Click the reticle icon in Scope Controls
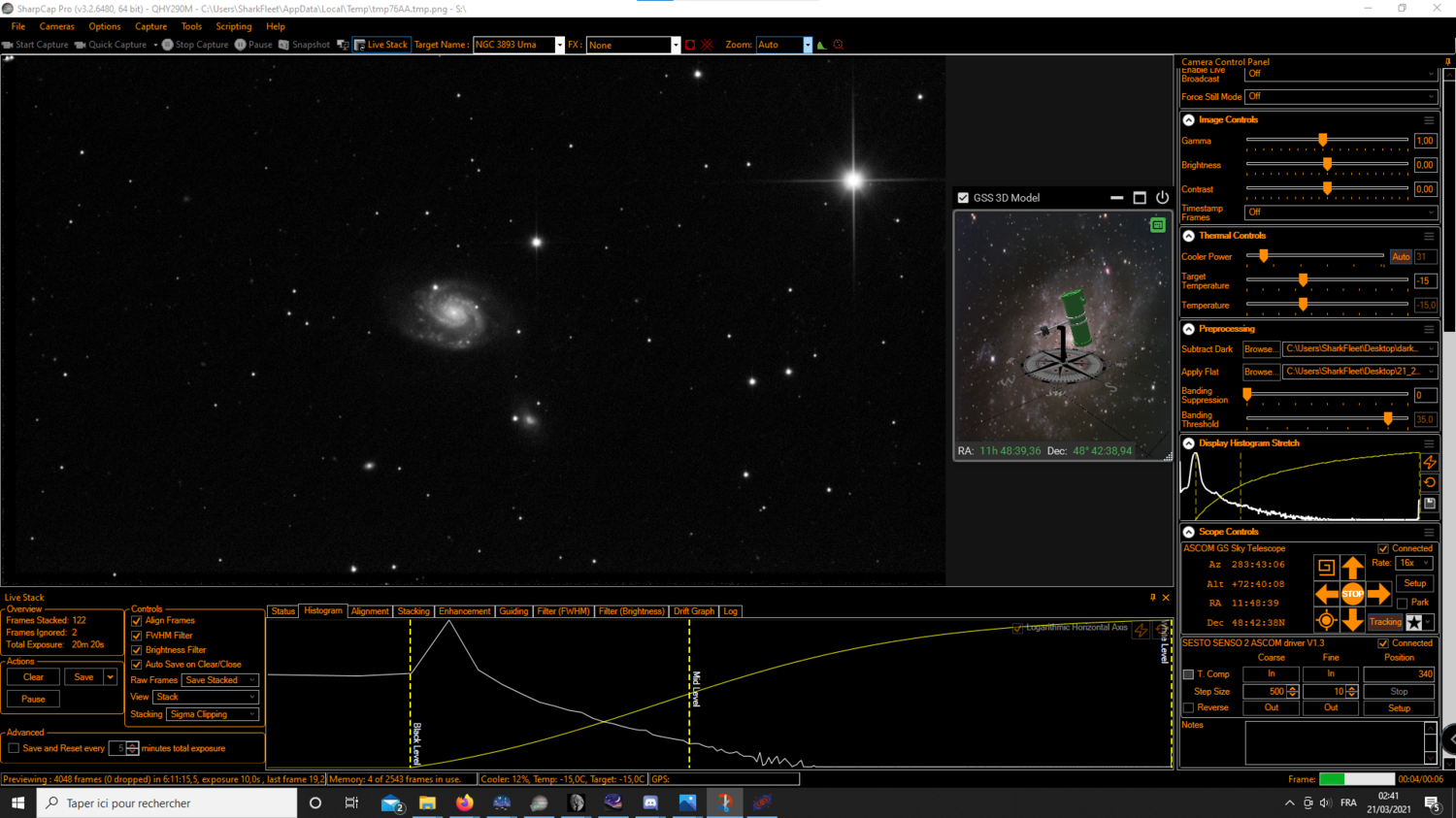 point(1327,621)
